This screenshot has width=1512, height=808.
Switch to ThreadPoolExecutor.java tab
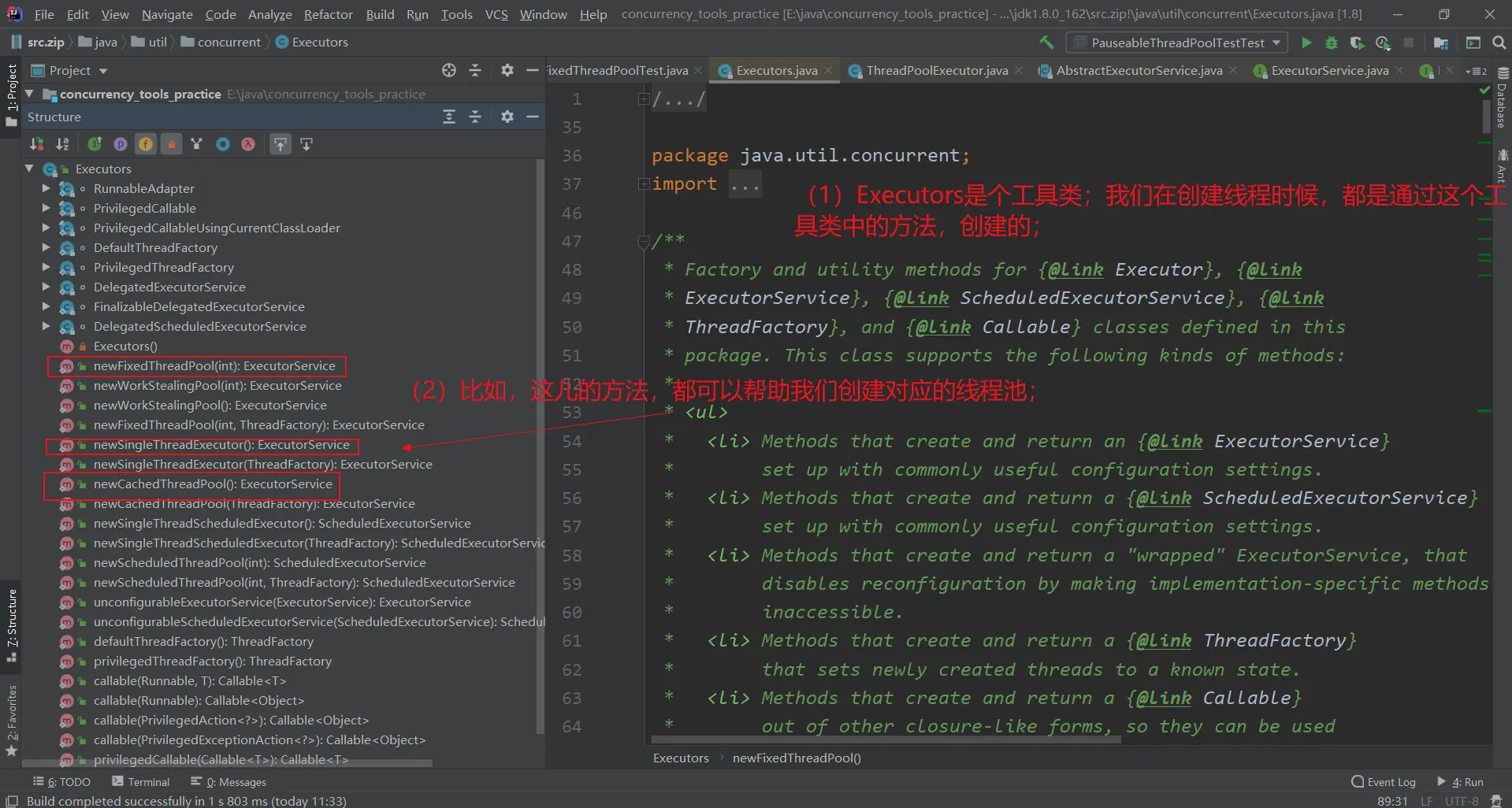tap(936, 71)
